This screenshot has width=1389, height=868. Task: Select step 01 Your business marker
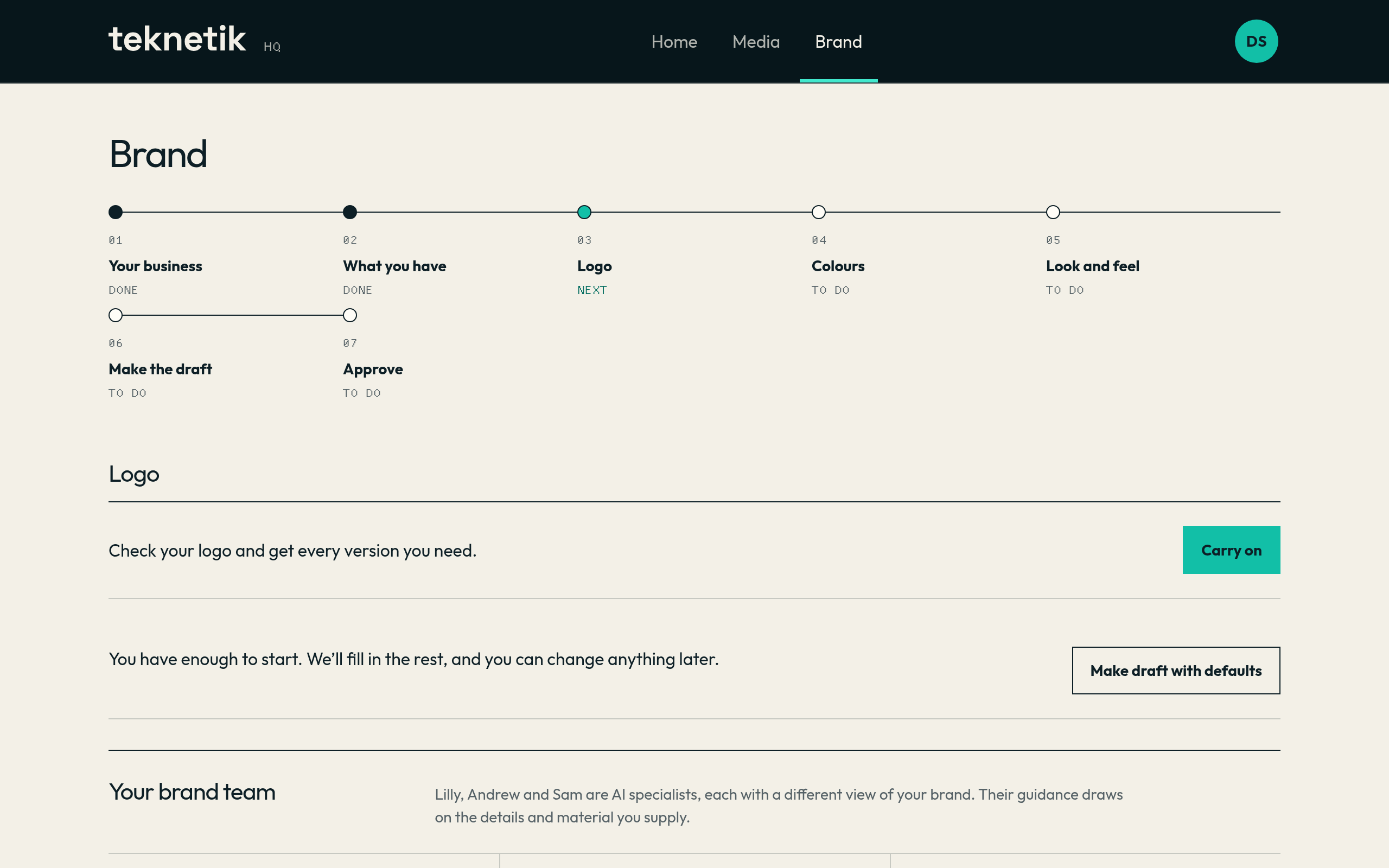(116, 213)
